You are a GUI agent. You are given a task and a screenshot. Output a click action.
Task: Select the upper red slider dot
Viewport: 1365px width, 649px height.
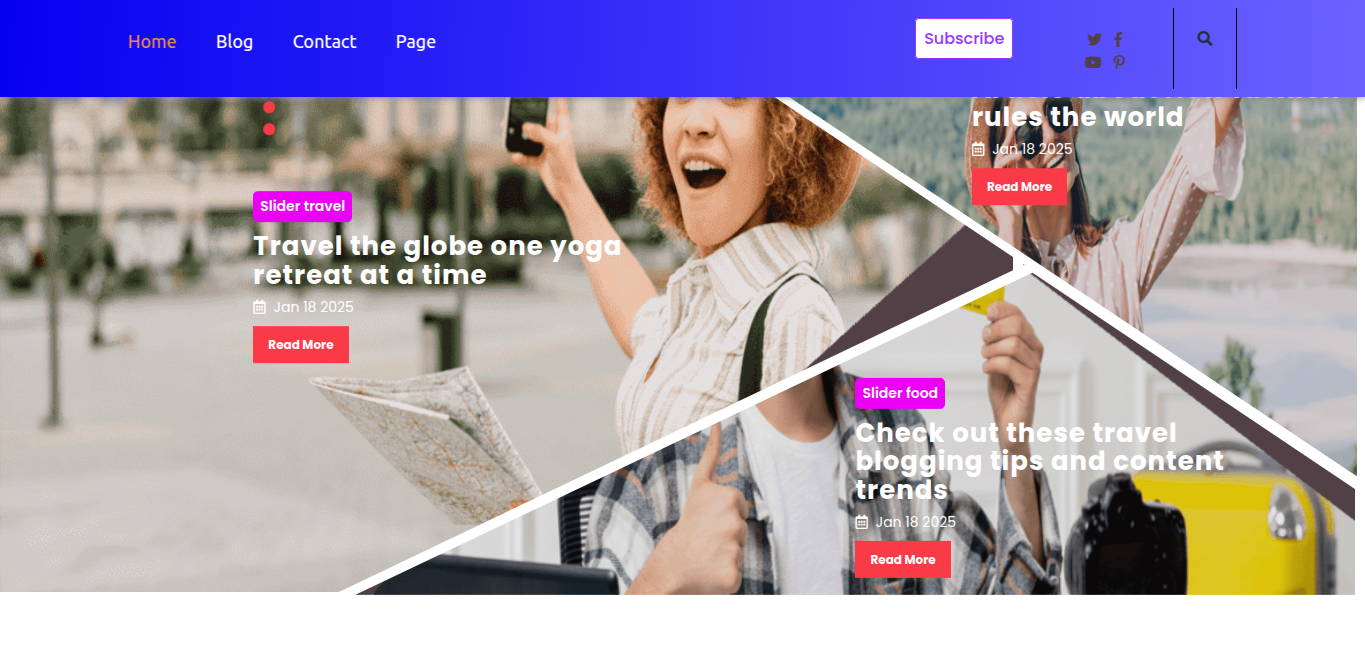pos(269,107)
